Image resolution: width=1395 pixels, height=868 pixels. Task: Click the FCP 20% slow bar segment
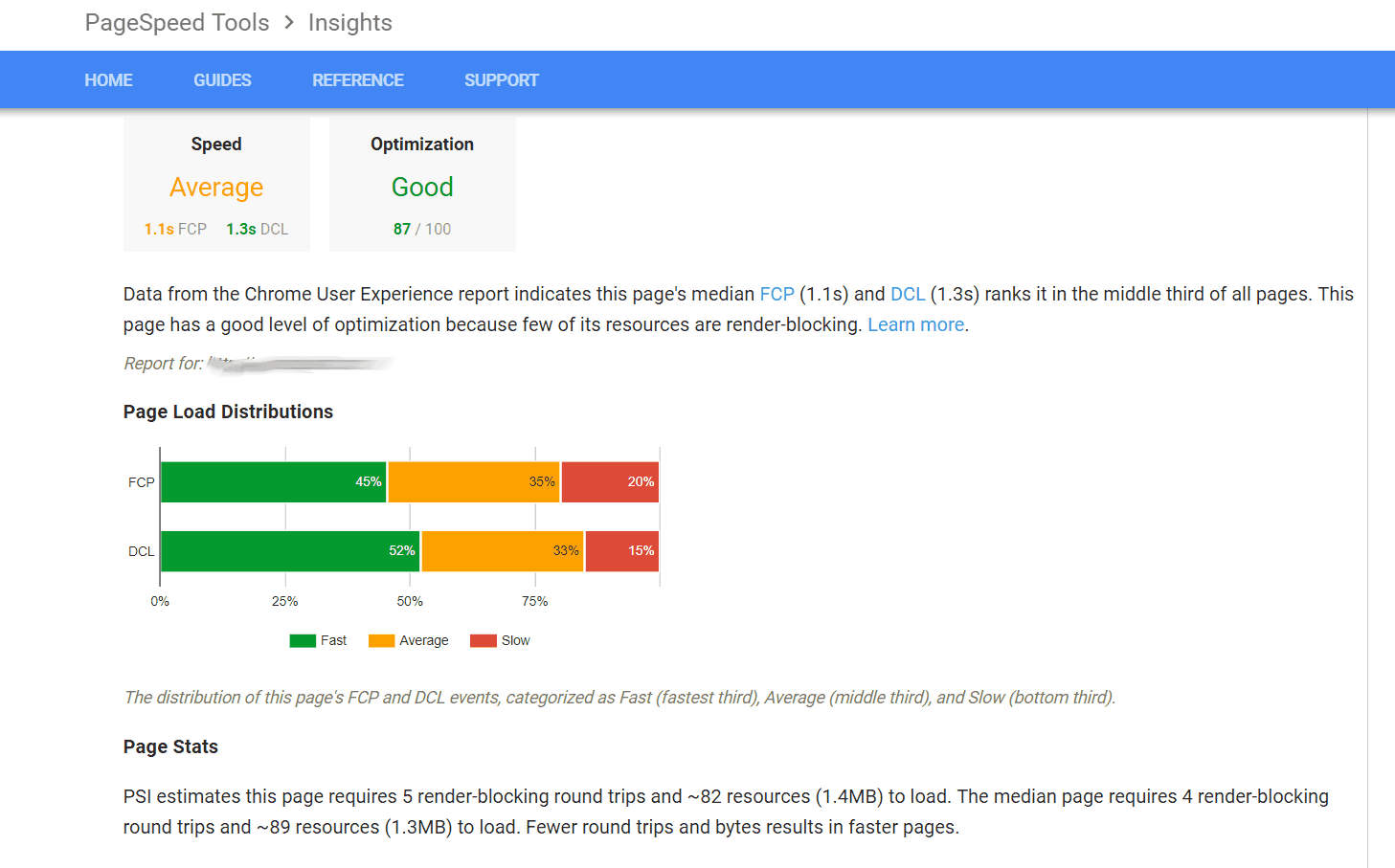pos(610,482)
